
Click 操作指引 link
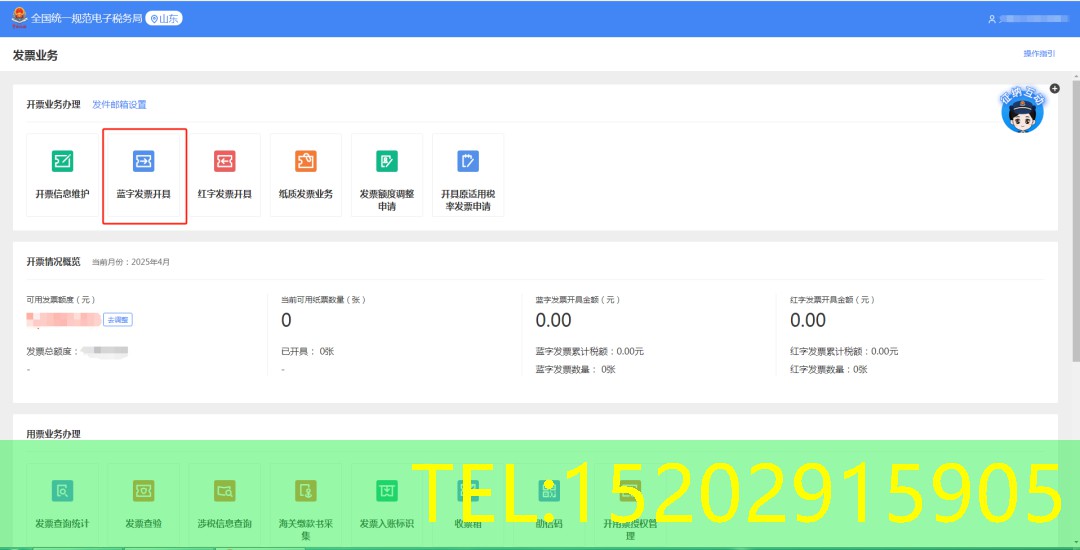click(1039, 54)
